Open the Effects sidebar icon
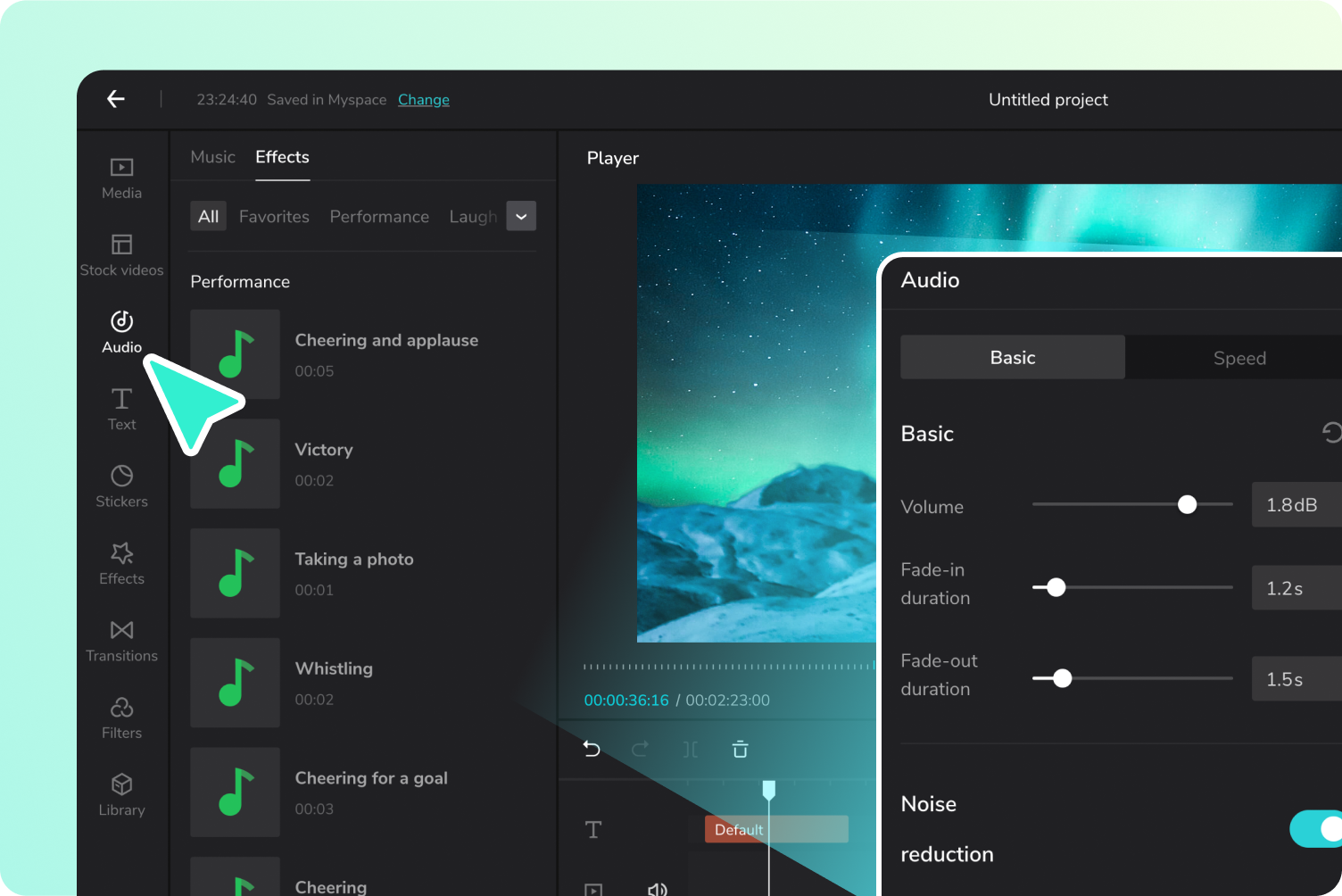The width and height of the screenshot is (1342, 896). pyautogui.click(x=121, y=553)
